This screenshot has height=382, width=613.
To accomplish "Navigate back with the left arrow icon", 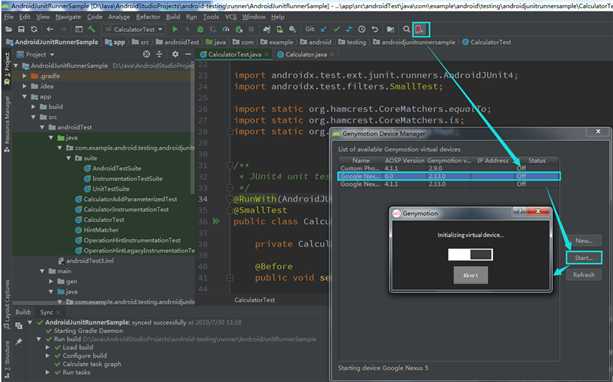I will (x=50, y=29).
